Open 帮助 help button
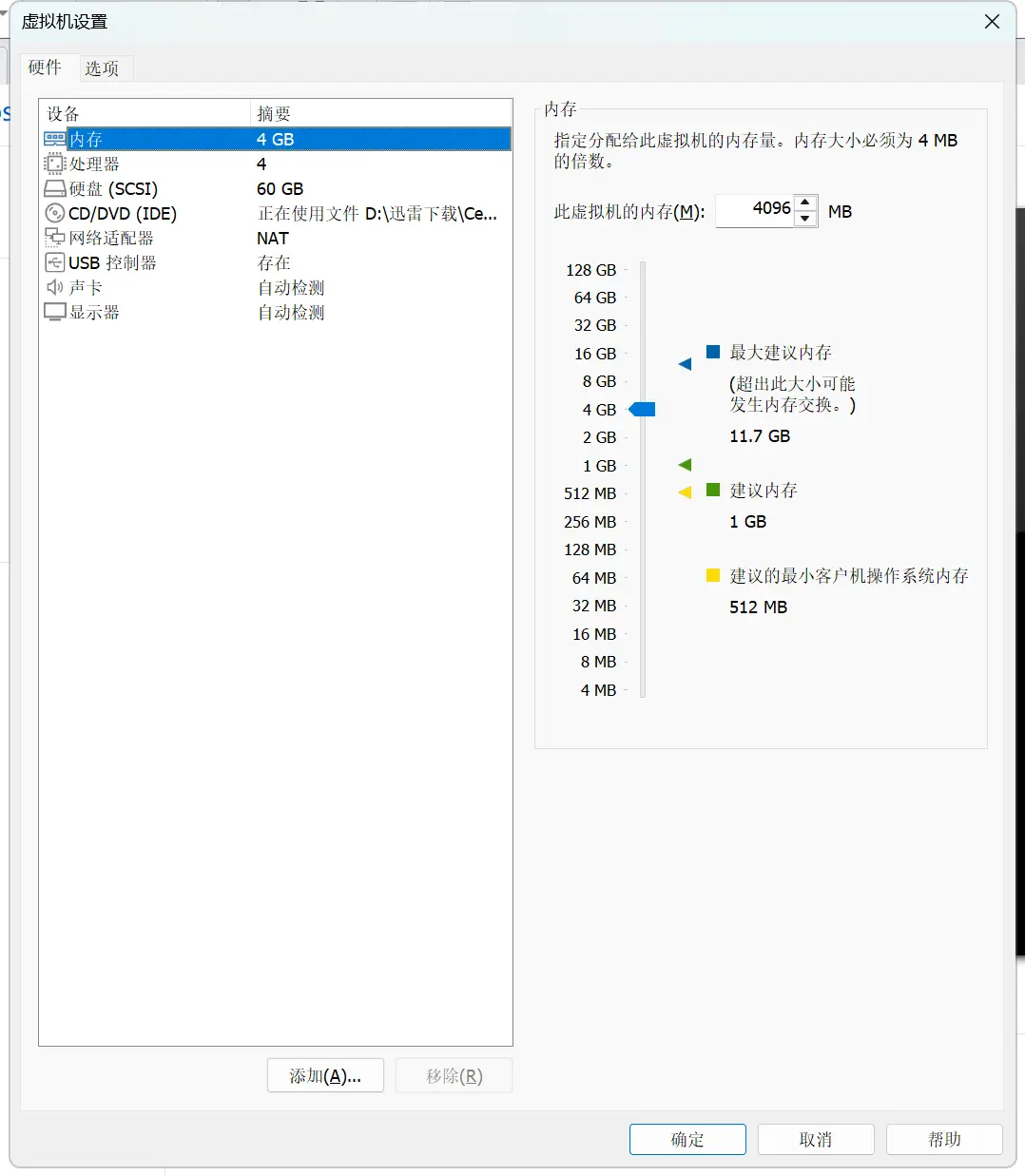This screenshot has height=1176, width=1025. [x=944, y=1139]
